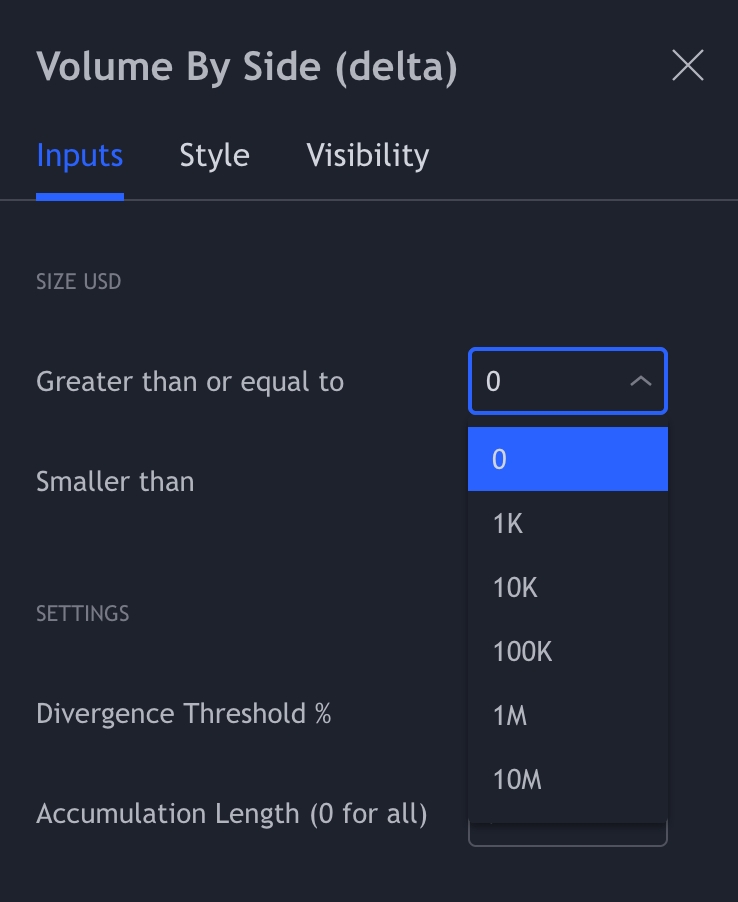This screenshot has width=738, height=902.
Task: Click the 'Greater than or equal to' combo box
Action: [550, 381]
